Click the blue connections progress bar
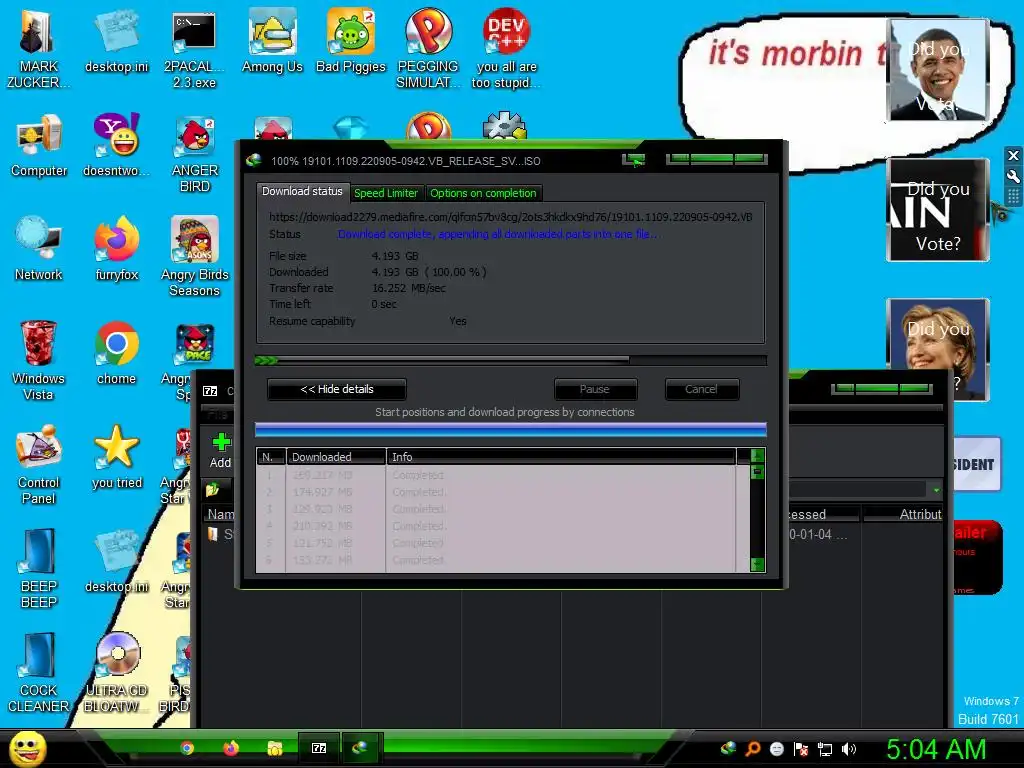1024x768 pixels. (511, 429)
